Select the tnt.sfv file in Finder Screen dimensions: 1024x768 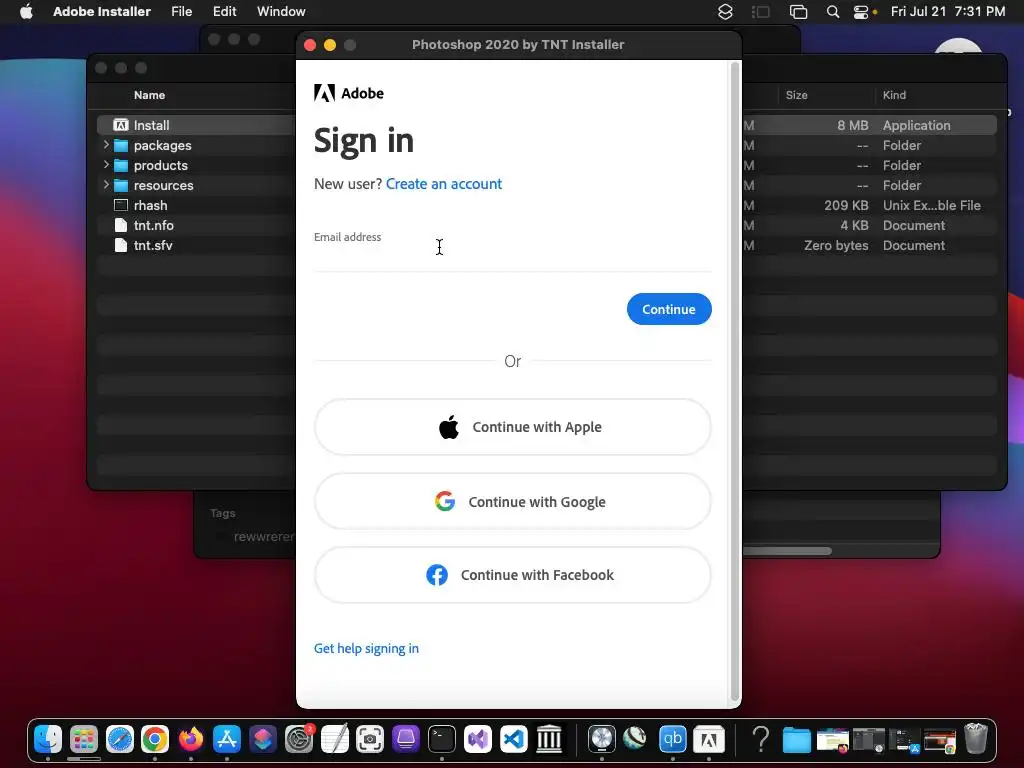153,245
